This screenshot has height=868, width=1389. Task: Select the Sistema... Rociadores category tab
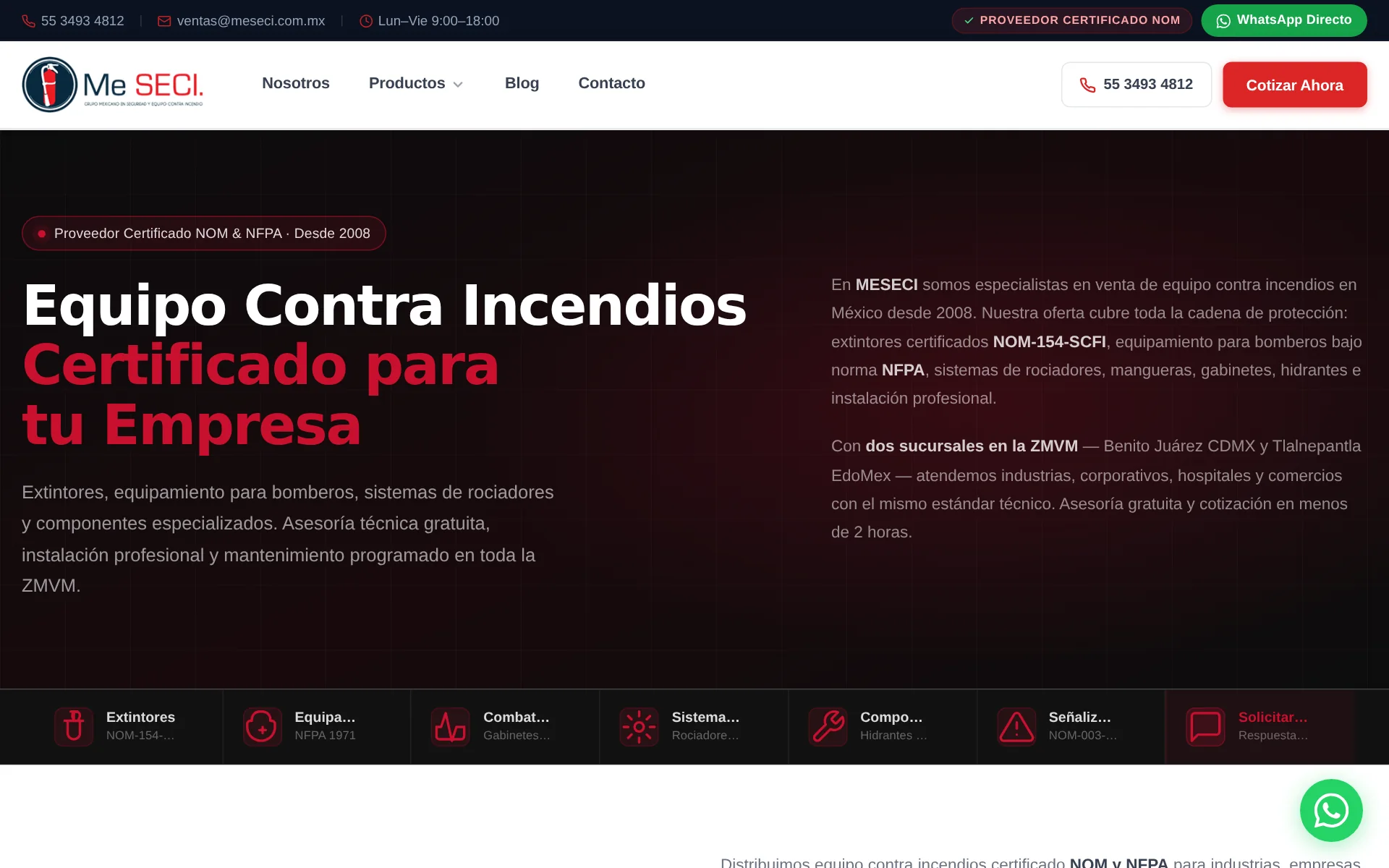(x=694, y=726)
